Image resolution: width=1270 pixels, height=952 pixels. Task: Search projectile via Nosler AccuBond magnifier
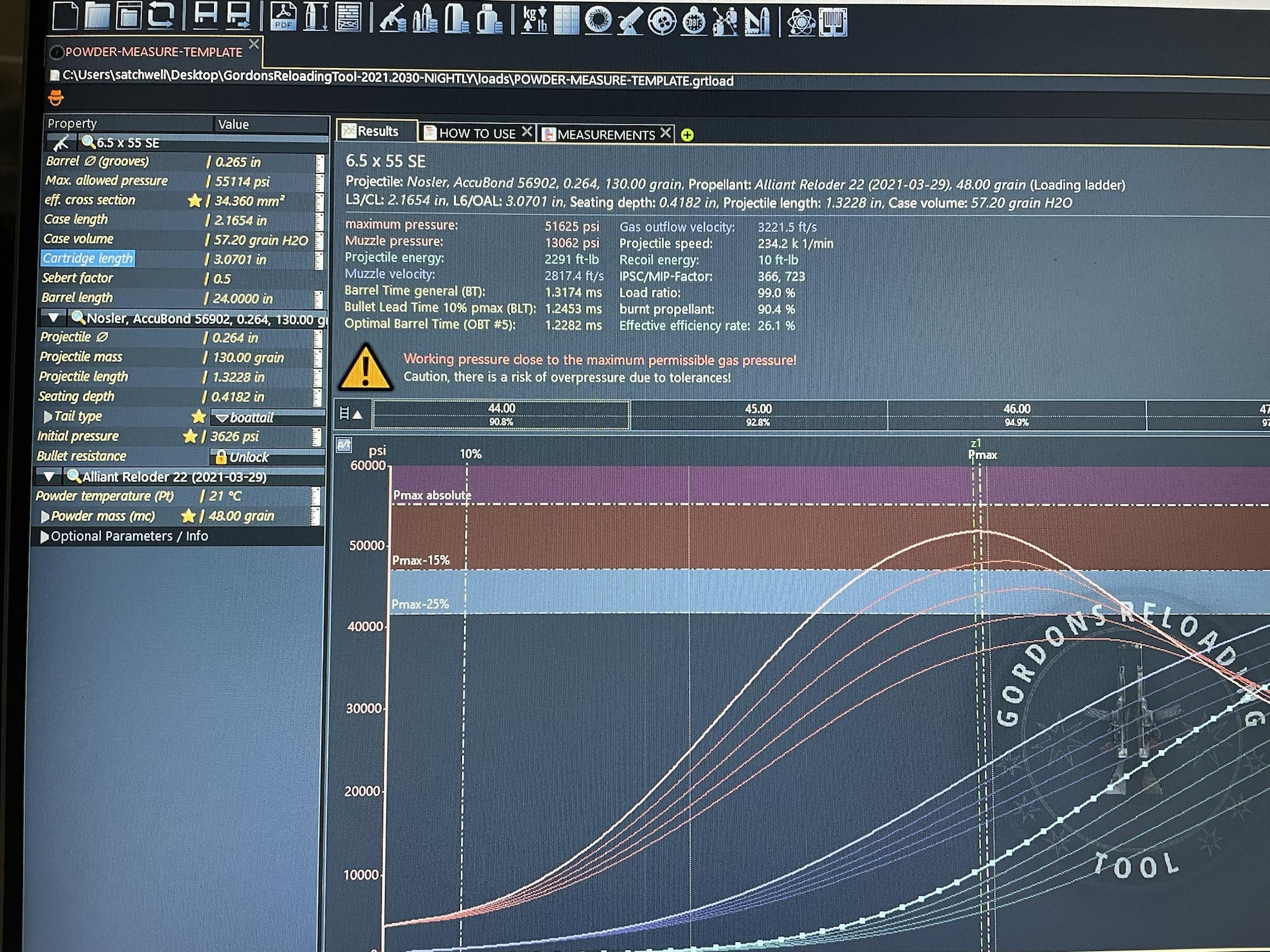tap(78, 318)
